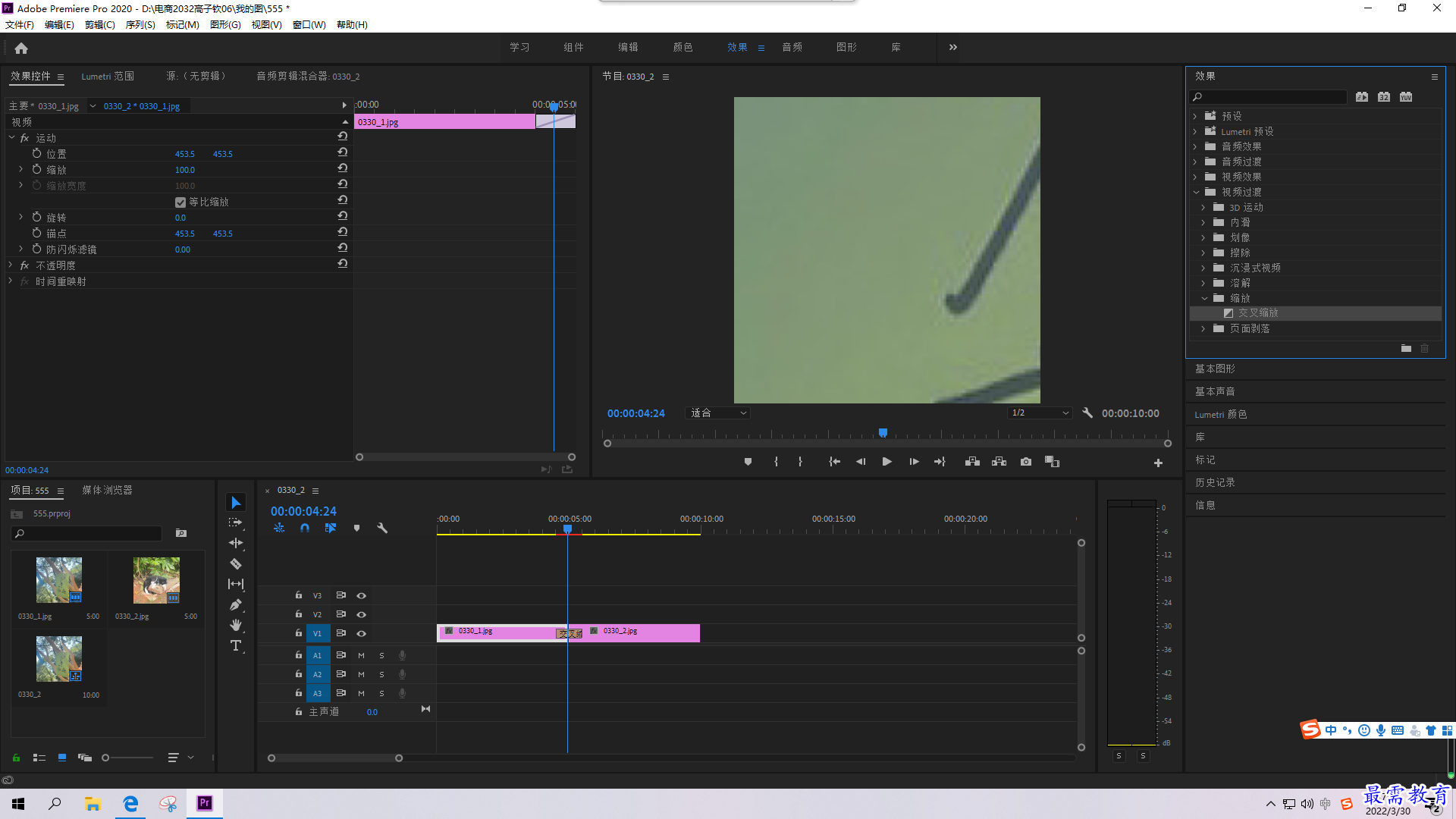Viewport: 1456px width, 819px height.
Task: Export frame with camera icon
Action: click(x=1025, y=461)
